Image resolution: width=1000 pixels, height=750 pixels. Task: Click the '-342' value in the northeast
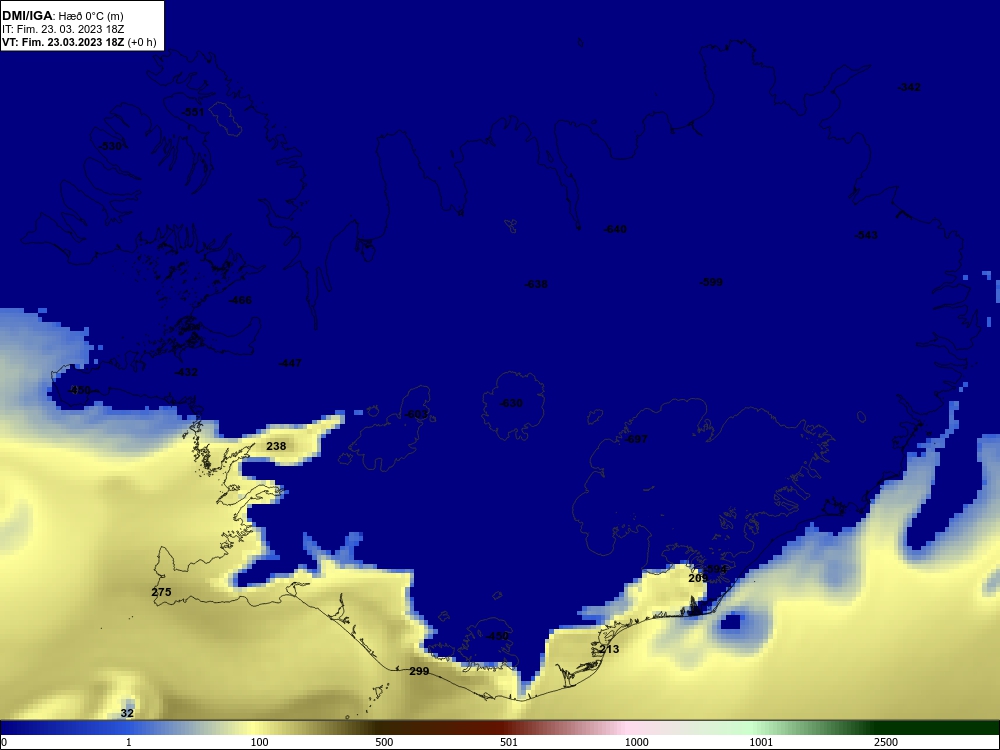pos(909,87)
